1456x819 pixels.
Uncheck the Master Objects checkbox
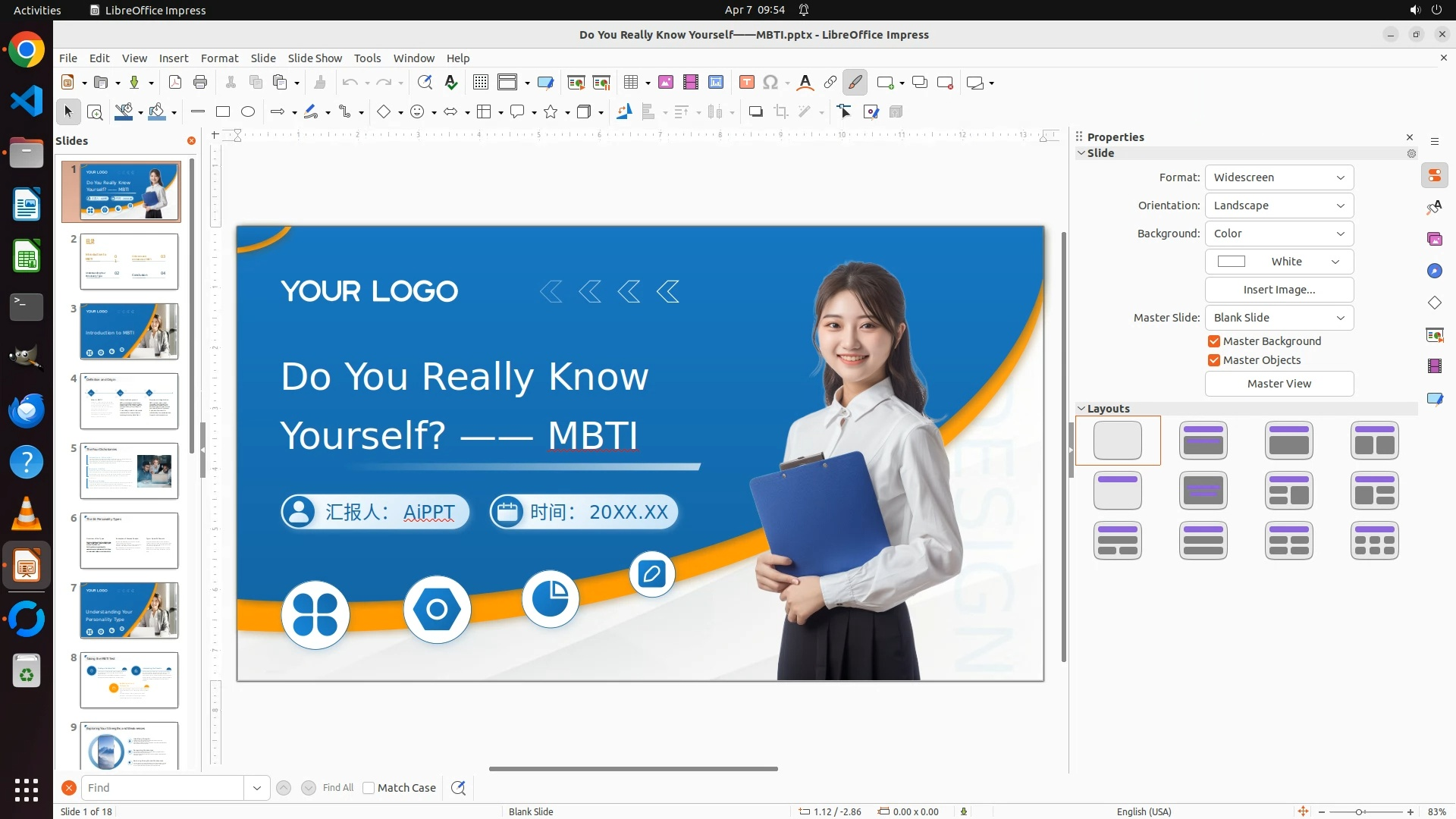1214,360
